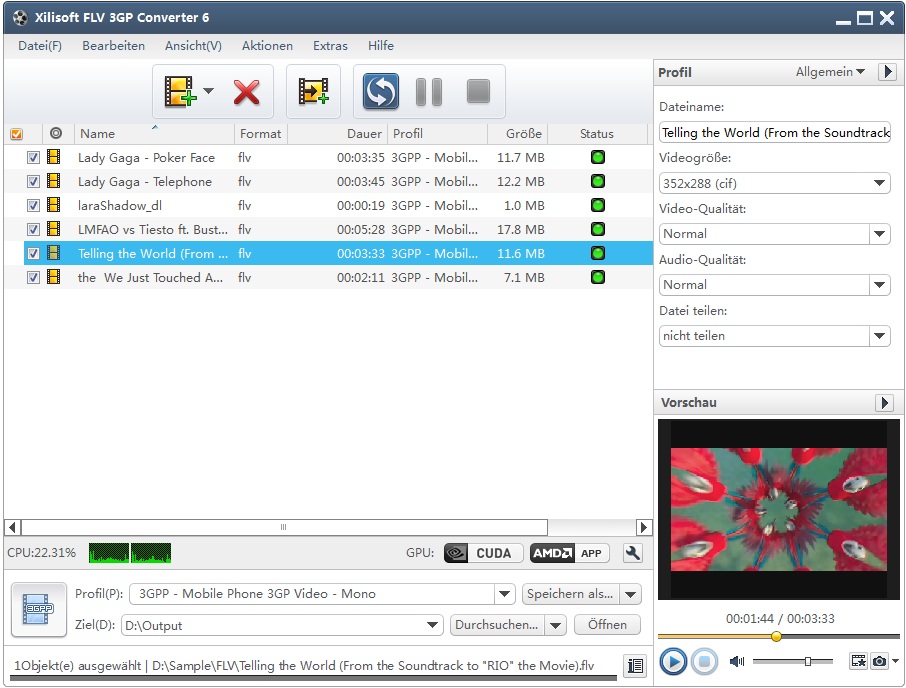The image size is (906, 688).
Task: Open the Audio-Qualität dropdown
Action: tap(879, 285)
